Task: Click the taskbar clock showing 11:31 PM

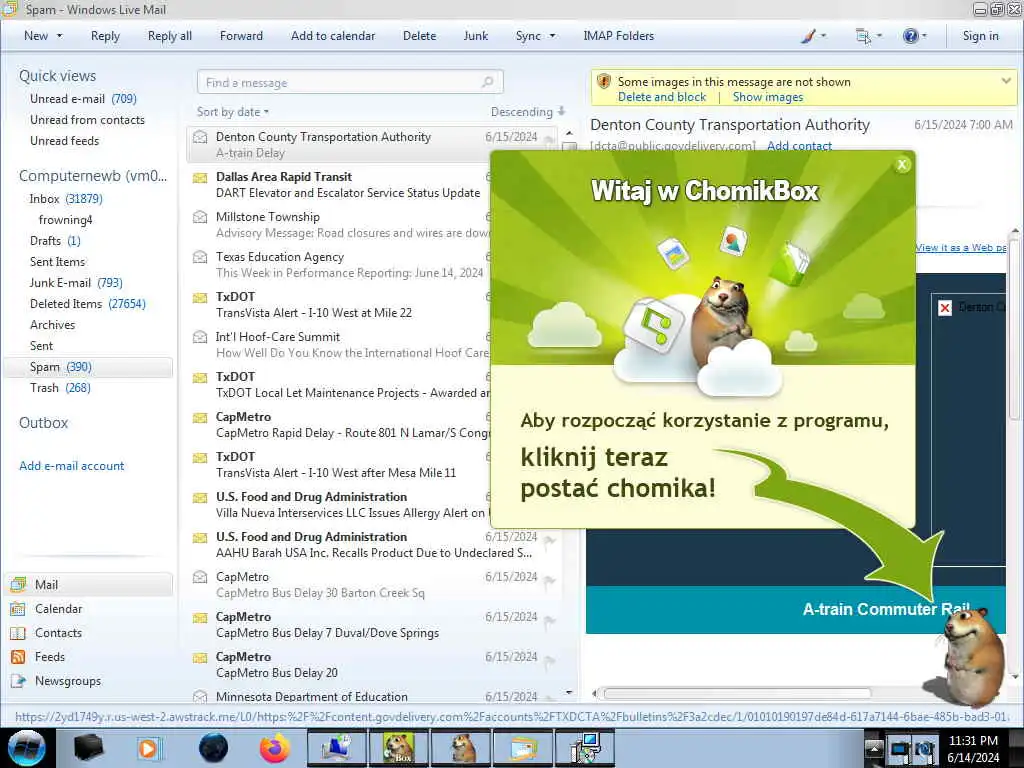Action: point(973,748)
